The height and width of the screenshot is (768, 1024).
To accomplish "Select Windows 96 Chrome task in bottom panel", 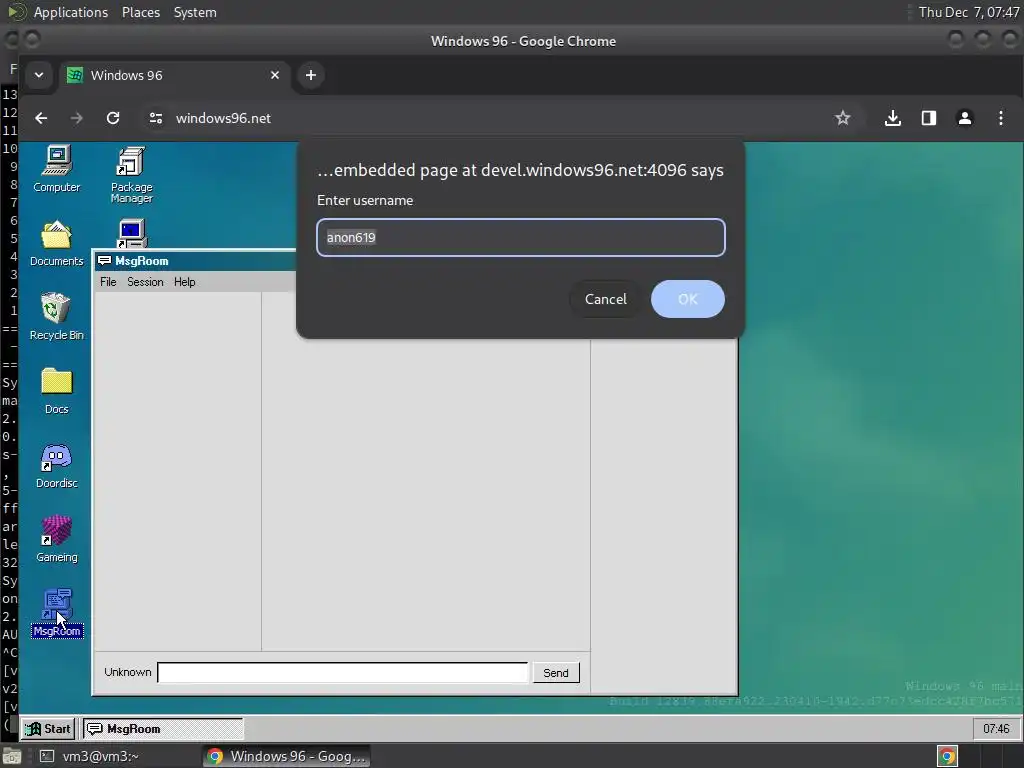I will point(287,756).
